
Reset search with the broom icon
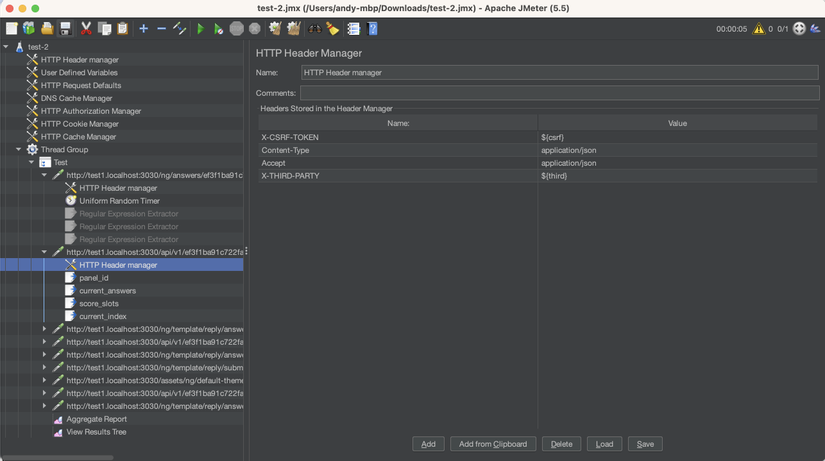pos(333,28)
